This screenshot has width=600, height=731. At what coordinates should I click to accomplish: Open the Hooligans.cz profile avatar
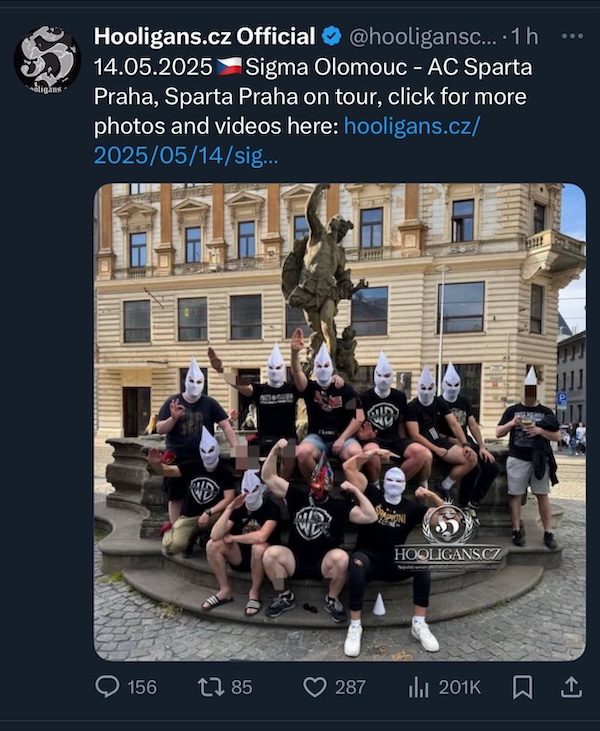coord(47,60)
